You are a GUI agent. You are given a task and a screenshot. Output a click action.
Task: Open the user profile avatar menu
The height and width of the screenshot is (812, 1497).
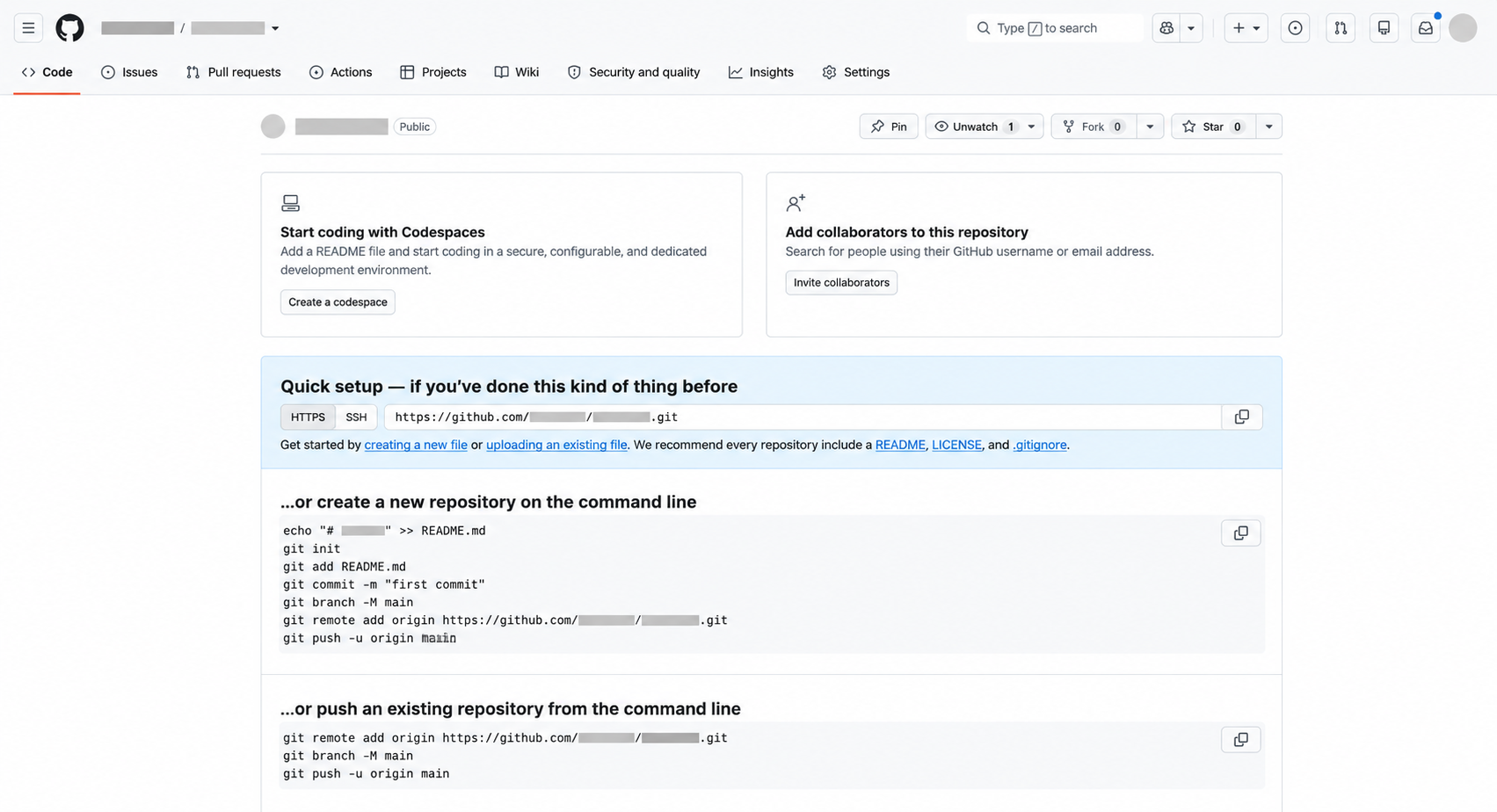coord(1463,28)
